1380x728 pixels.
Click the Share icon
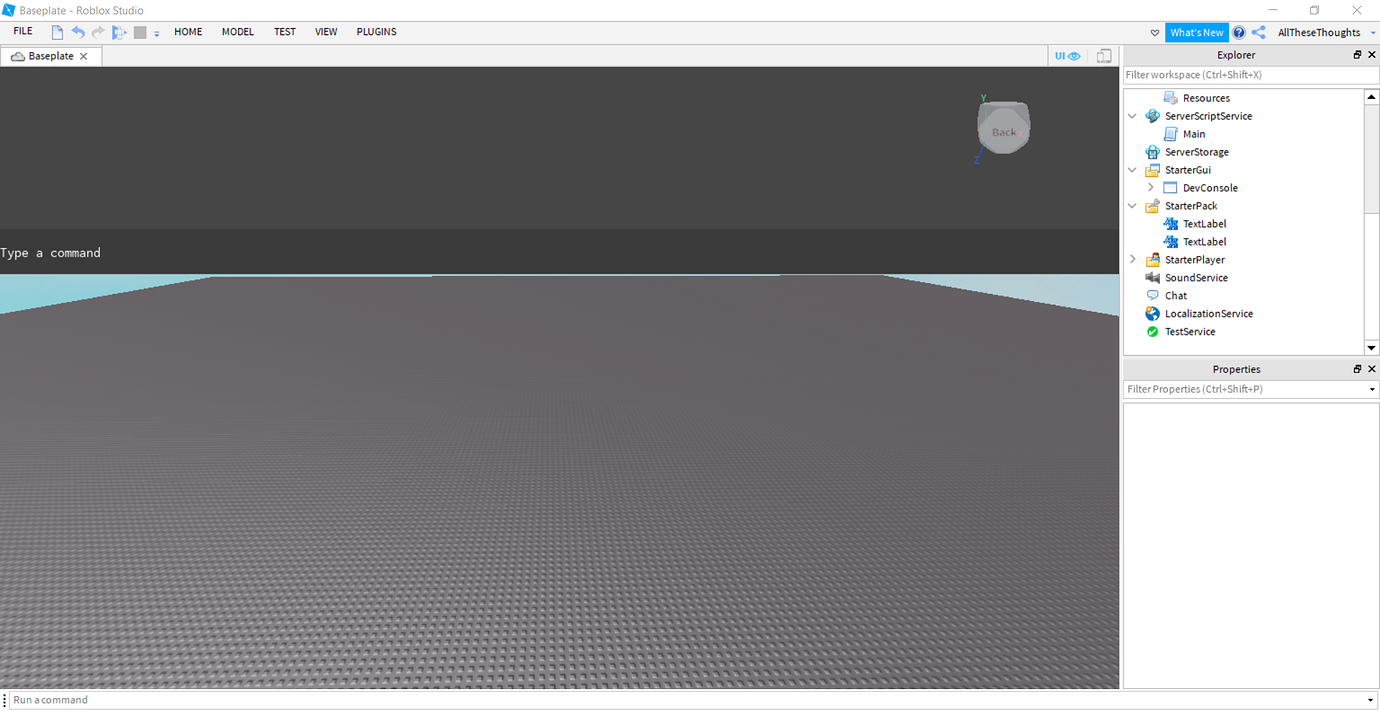(1258, 33)
